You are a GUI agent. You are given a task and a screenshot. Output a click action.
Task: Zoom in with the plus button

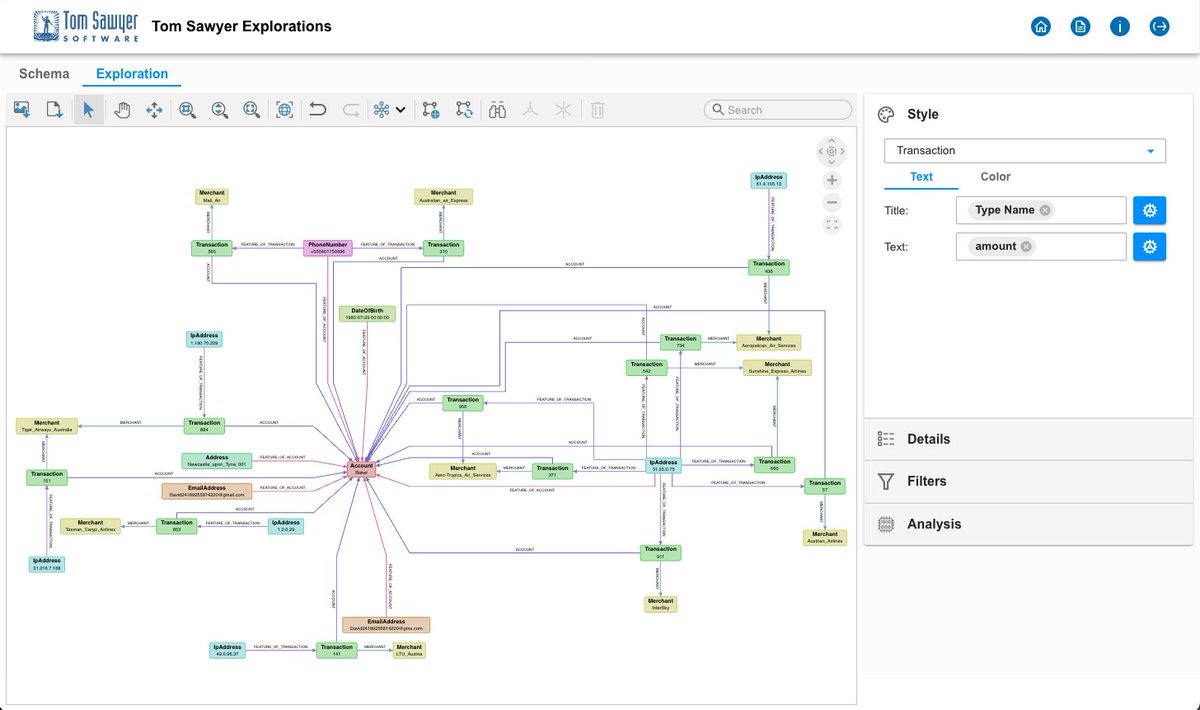(832, 180)
